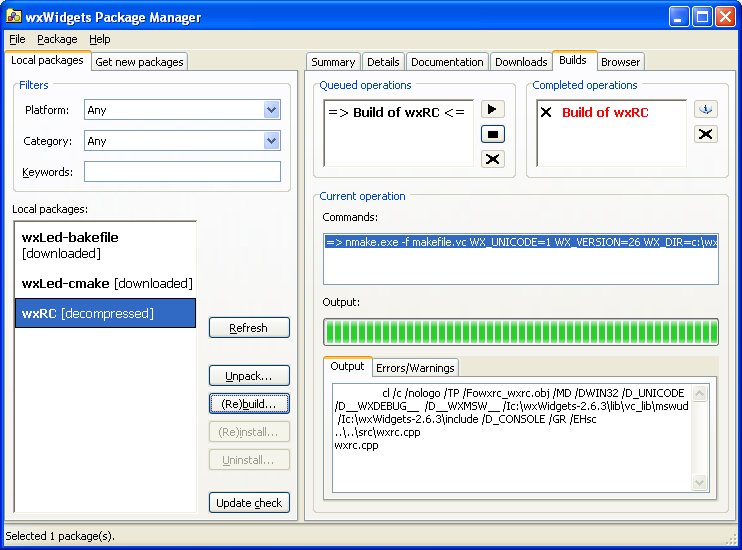Open the Summary tab

coord(333,62)
